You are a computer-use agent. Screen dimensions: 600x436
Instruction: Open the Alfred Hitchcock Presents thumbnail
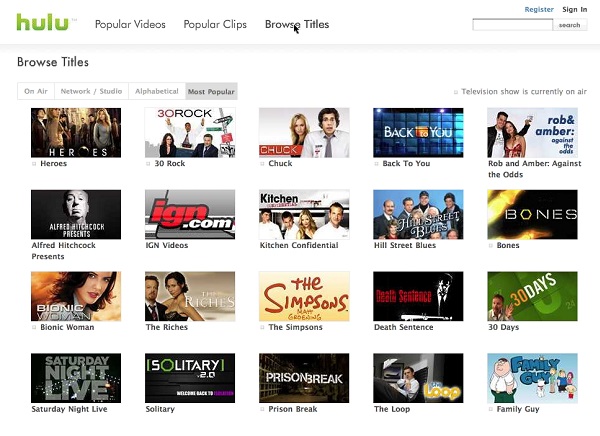pos(76,214)
